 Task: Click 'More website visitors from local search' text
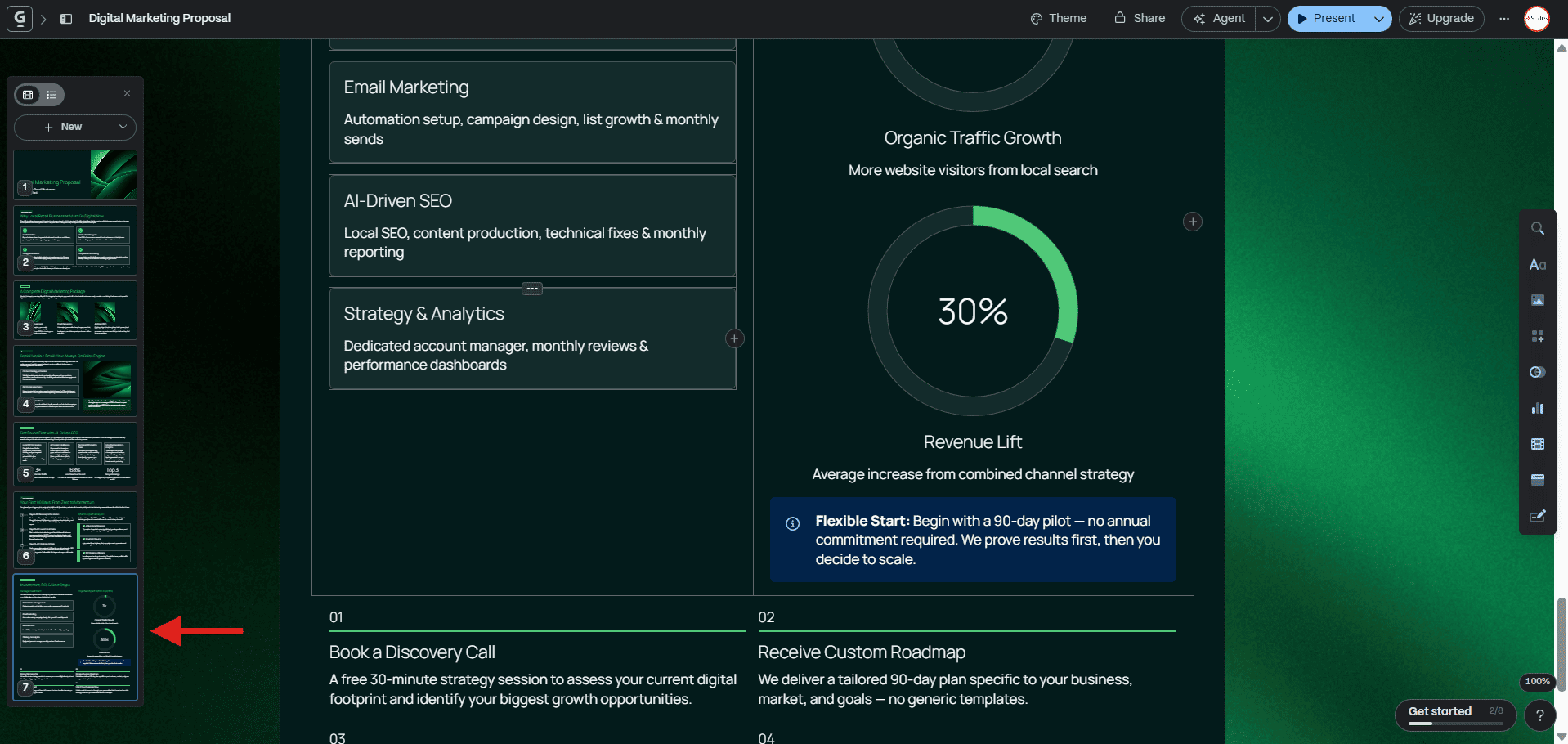(973, 170)
